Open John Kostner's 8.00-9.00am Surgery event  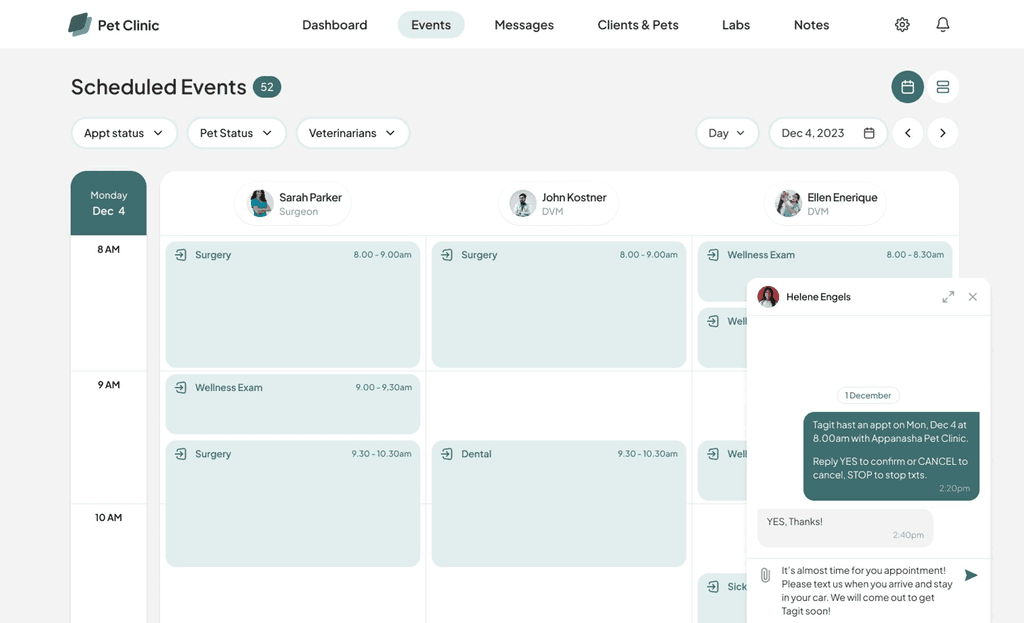click(x=558, y=304)
